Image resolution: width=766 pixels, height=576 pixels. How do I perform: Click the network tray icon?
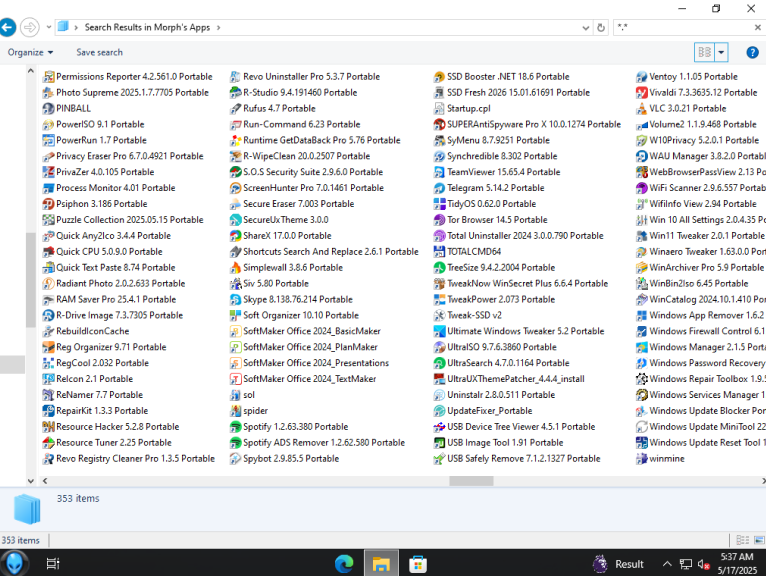click(x=685, y=564)
